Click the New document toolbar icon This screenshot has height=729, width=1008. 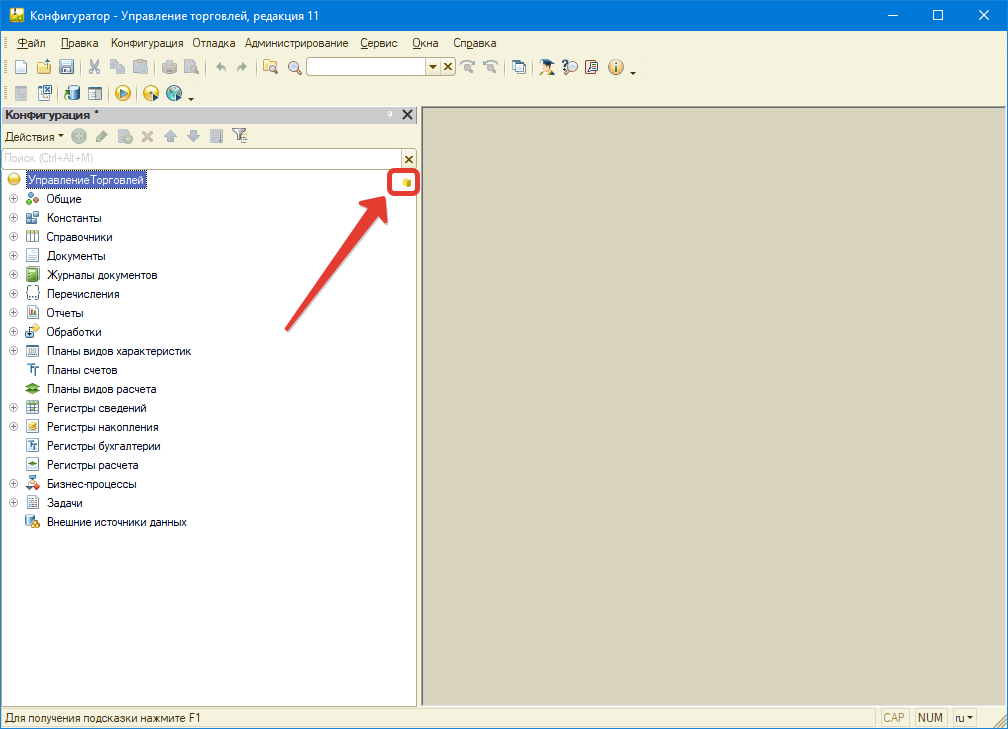21,67
